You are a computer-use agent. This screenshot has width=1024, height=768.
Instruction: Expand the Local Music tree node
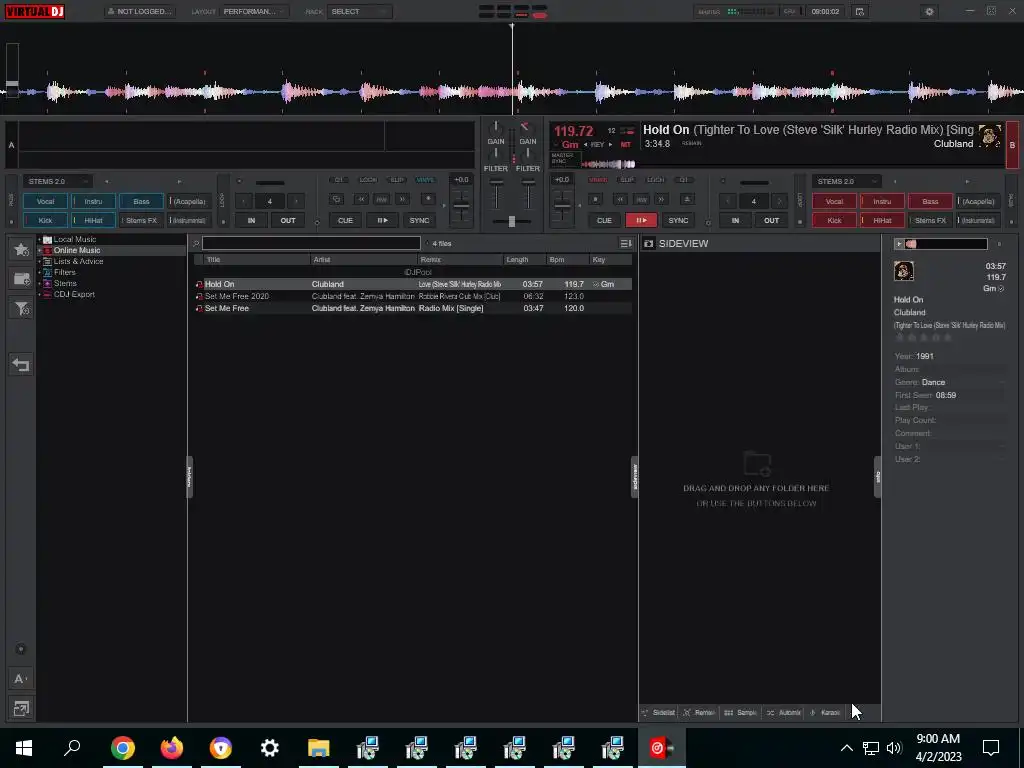(x=39, y=239)
